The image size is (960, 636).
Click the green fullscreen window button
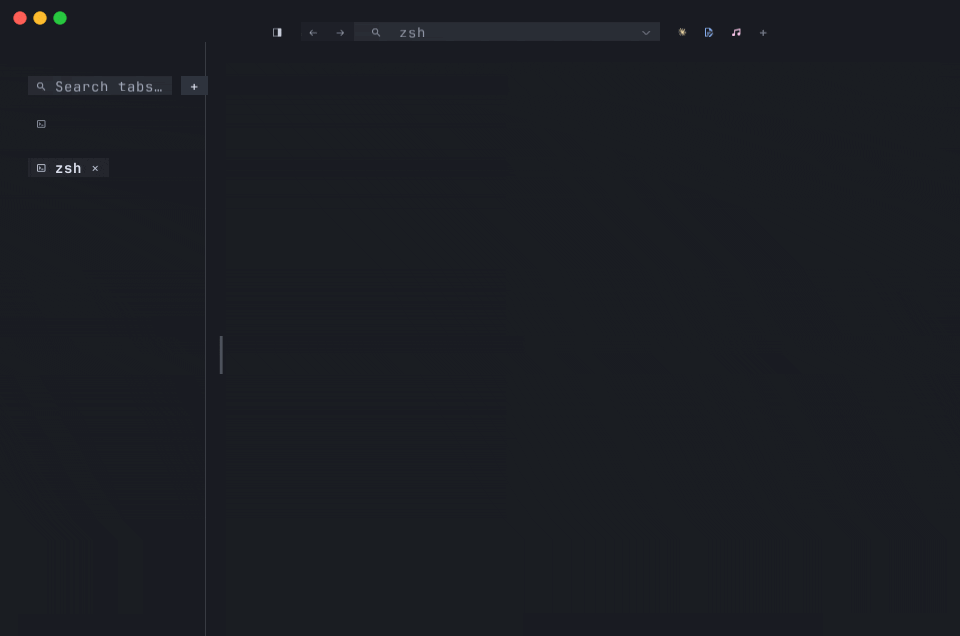(60, 18)
